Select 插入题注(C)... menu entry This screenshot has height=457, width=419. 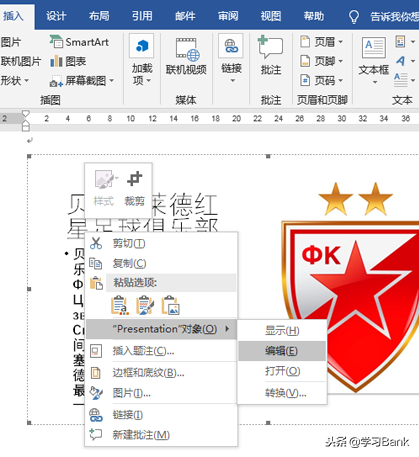tap(161, 351)
